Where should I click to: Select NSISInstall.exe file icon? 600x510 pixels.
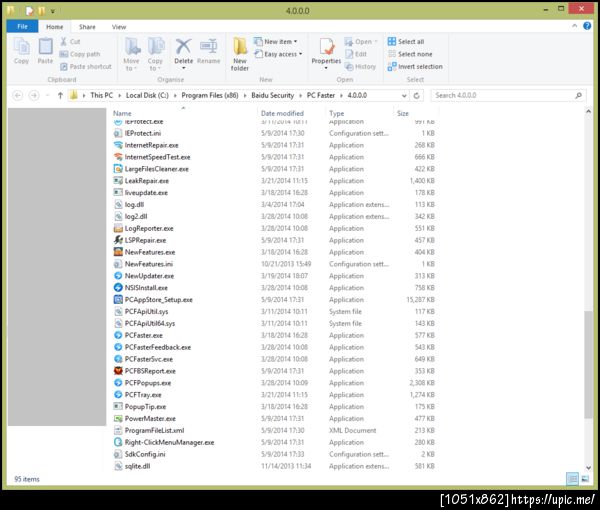118,287
